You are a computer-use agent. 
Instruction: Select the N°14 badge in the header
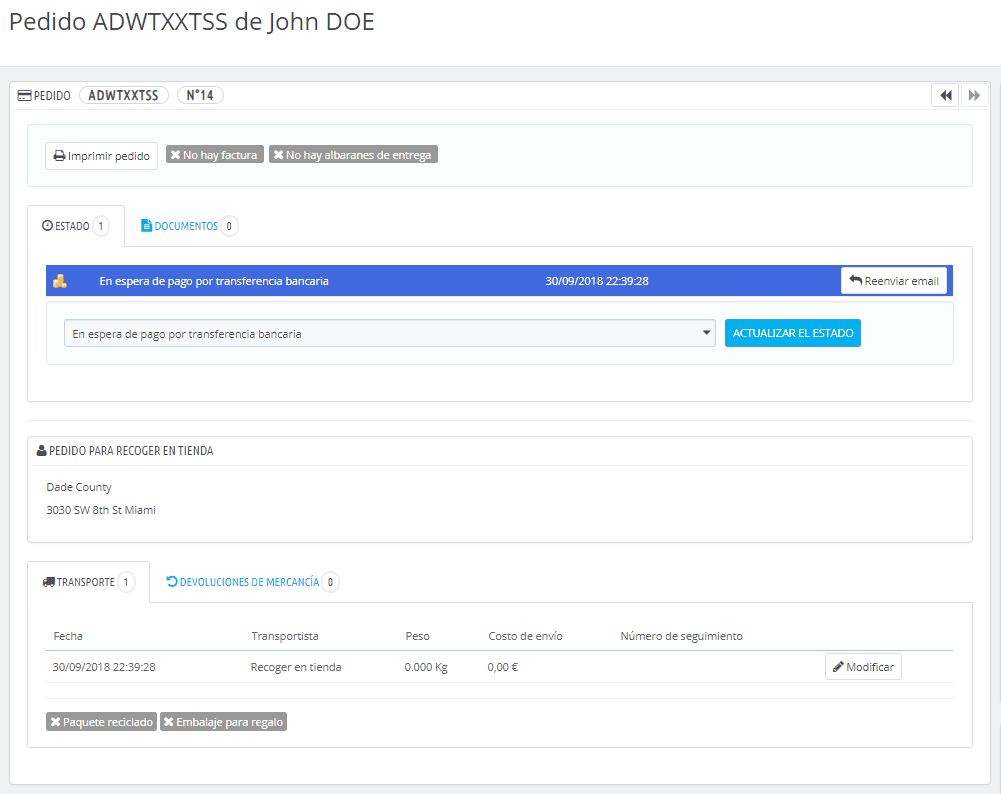tap(200, 94)
